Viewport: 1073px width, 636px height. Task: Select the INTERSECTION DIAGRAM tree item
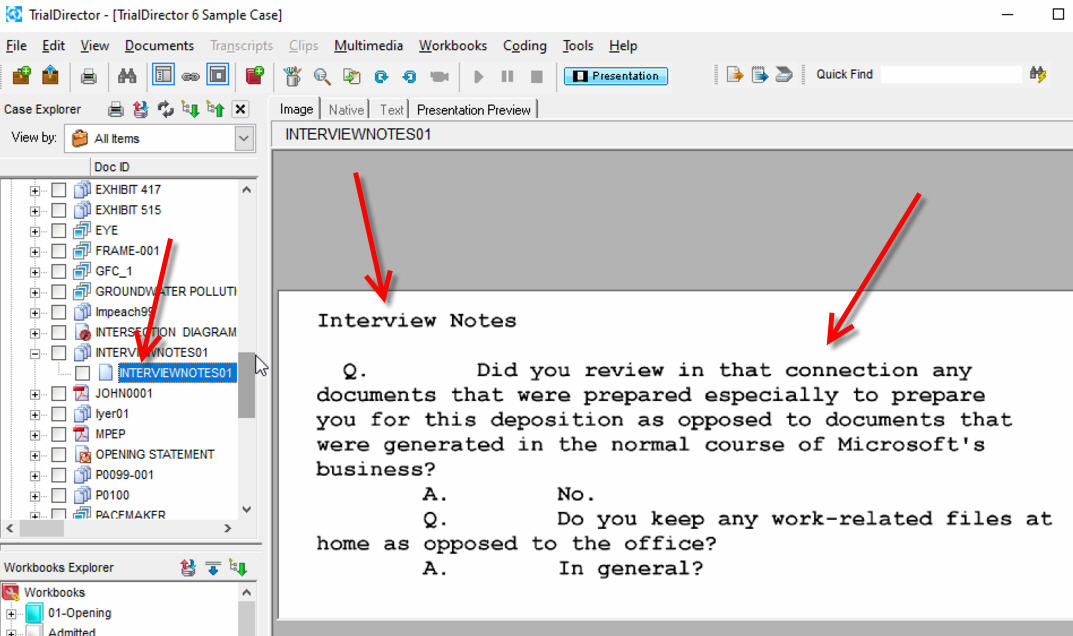pos(166,332)
